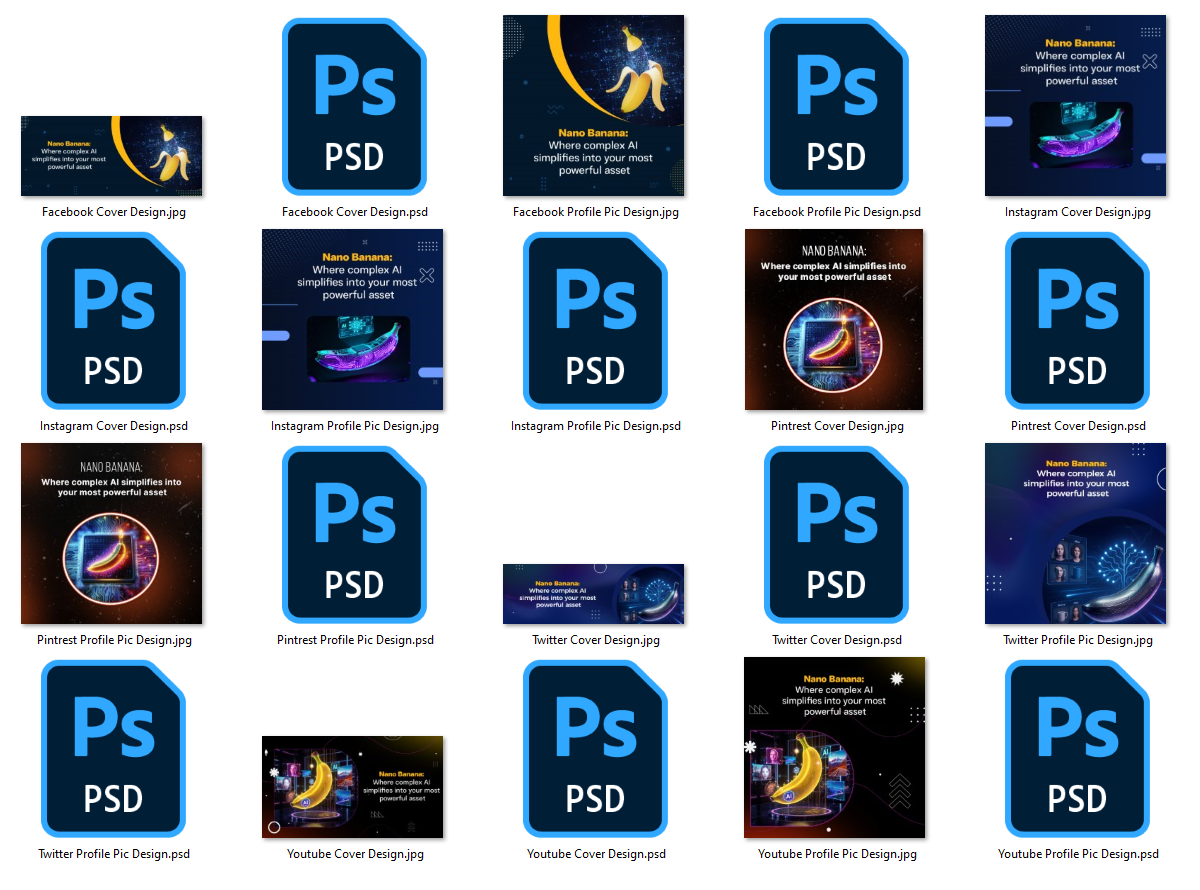This screenshot has width=1200, height=890.
Task: Select the Instagram Profile Pic Design.psd icon
Action: [x=595, y=320]
